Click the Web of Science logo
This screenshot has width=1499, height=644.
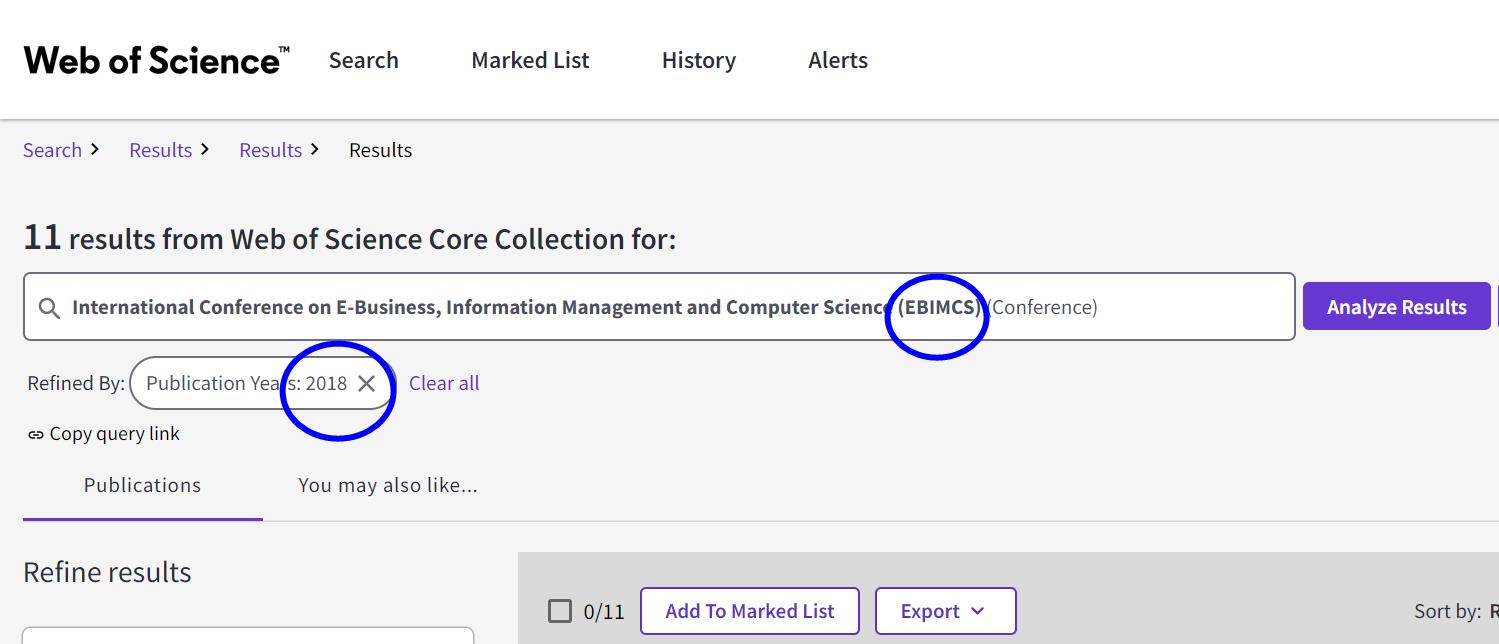point(157,60)
